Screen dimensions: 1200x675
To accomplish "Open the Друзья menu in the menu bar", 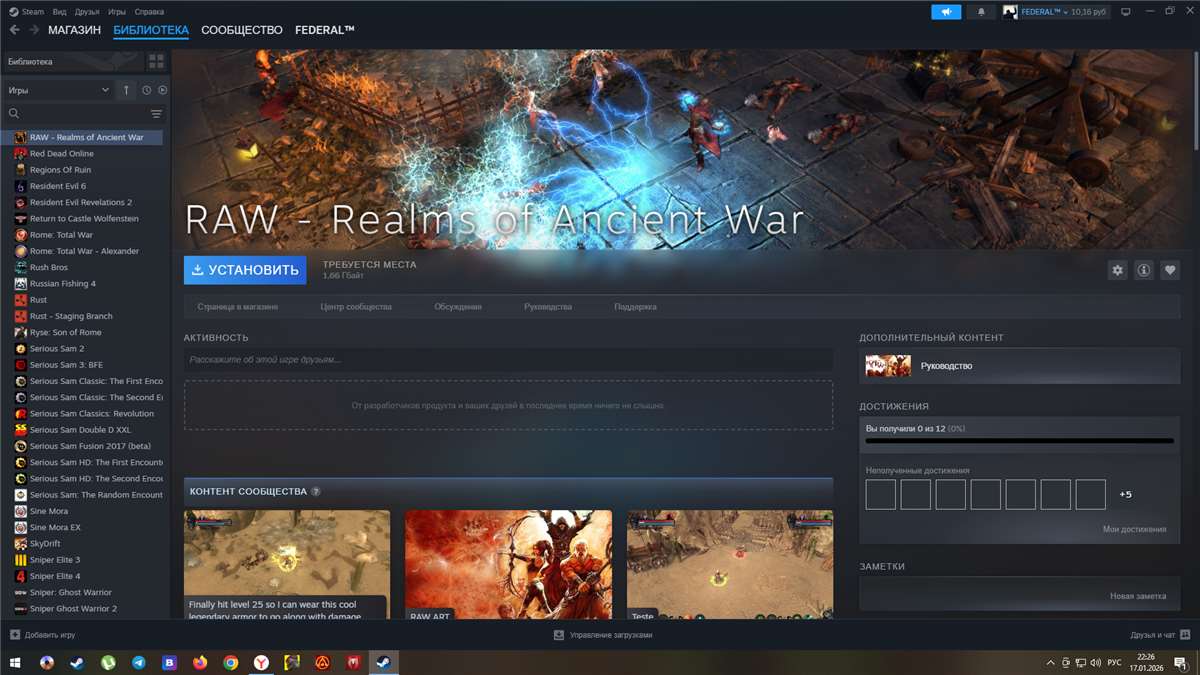I will [87, 12].
